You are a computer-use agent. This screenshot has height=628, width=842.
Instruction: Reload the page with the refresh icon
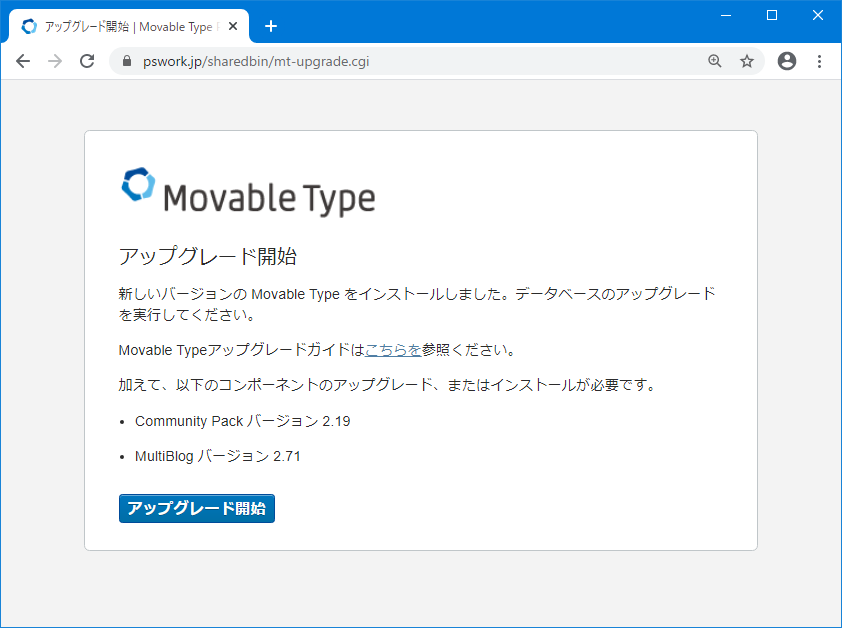tap(87, 61)
